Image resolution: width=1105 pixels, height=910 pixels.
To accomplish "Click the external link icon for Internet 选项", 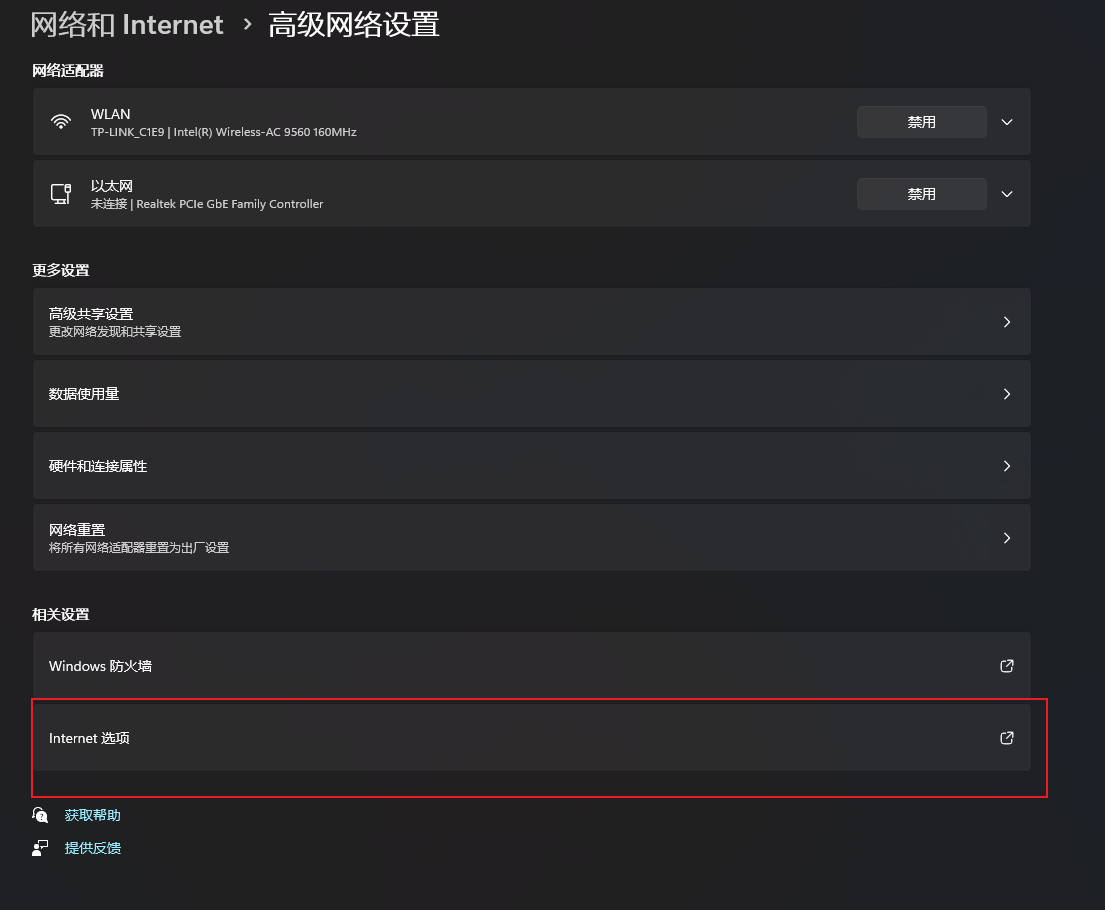I will [x=1007, y=738].
